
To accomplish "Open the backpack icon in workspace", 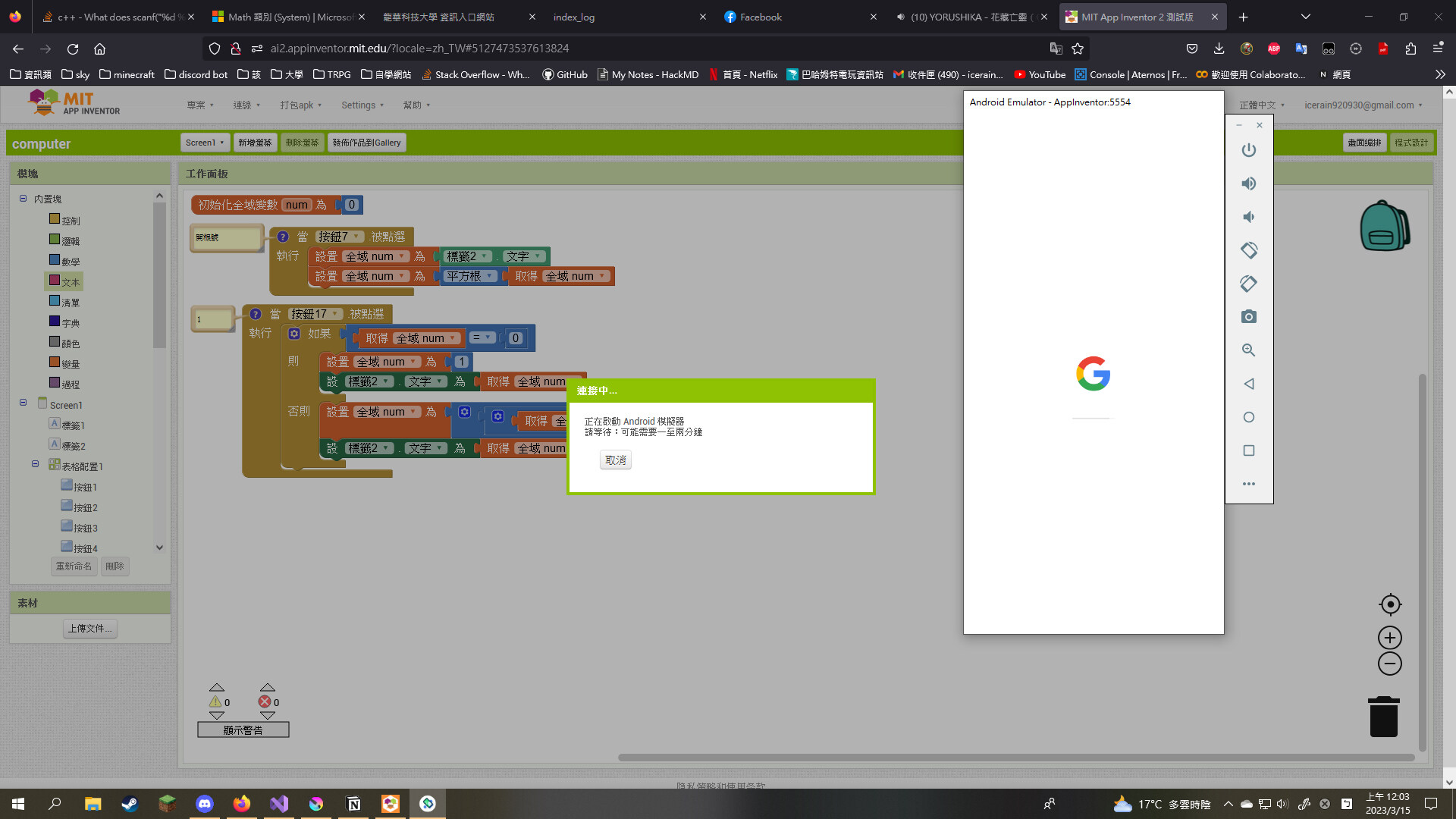I will tap(1384, 226).
